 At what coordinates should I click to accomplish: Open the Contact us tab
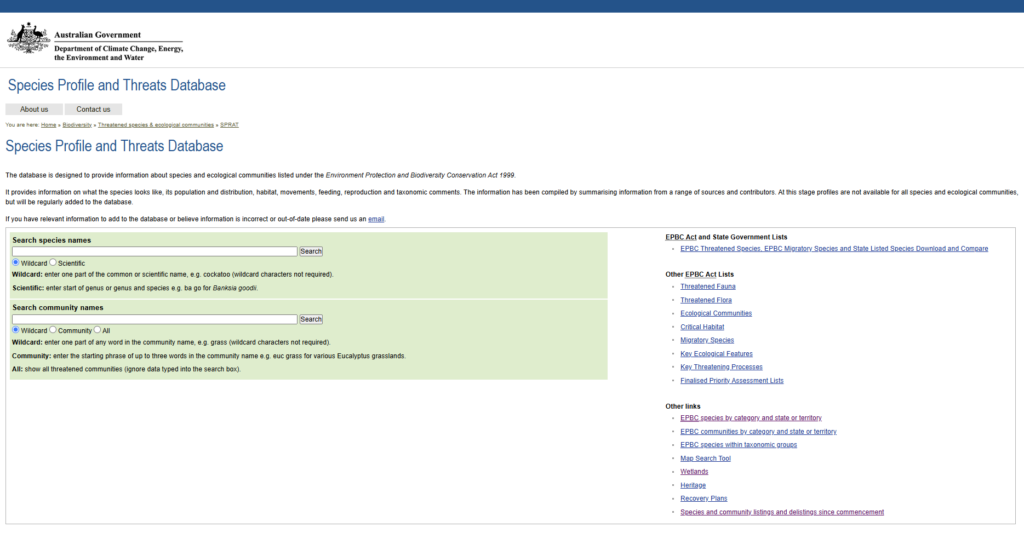[x=93, y=109]
